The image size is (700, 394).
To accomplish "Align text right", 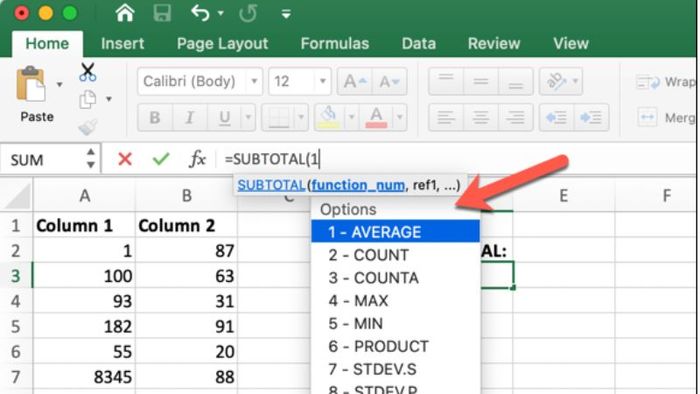I will (516, 117).
